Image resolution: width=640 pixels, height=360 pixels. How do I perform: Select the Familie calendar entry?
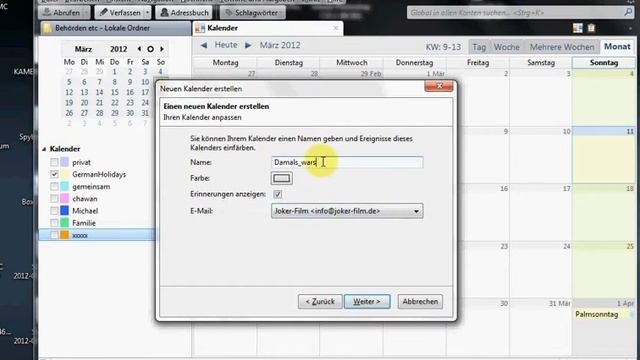(x=84, y=223)
